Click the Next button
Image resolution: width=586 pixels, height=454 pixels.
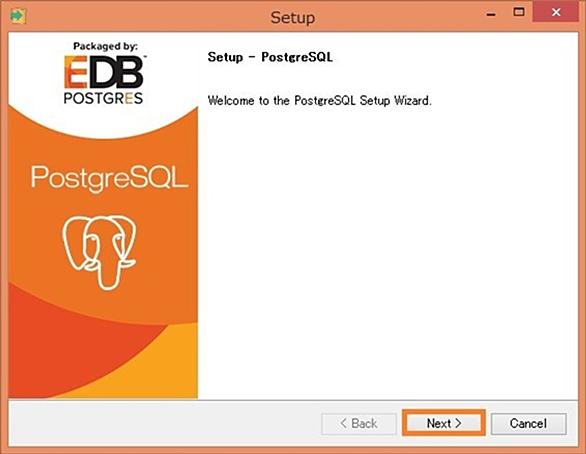pos(444,423)
